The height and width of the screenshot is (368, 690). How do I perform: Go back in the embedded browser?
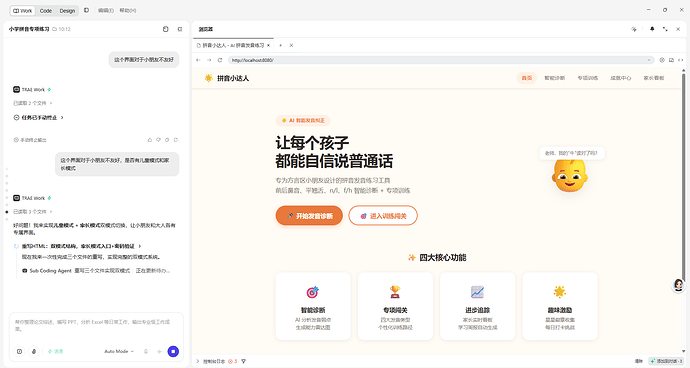tap(198, 60)
